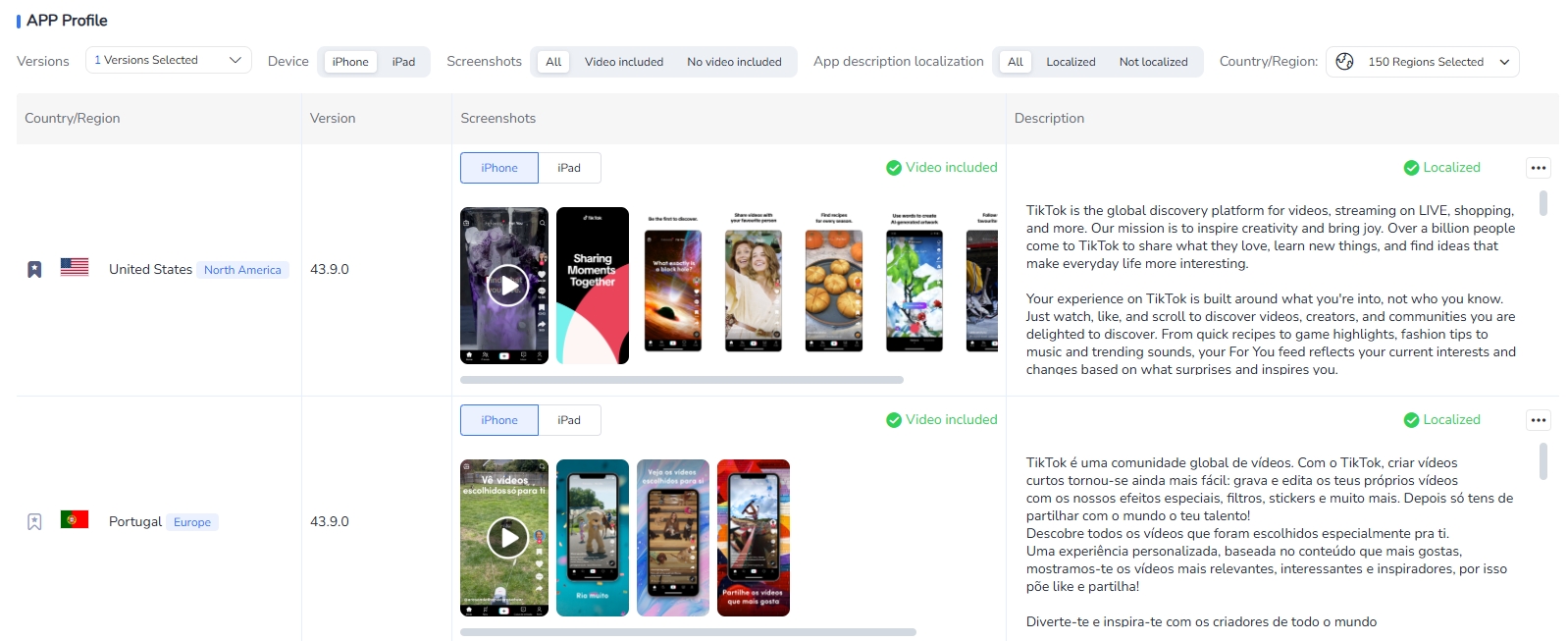Click the Portugal description vertical scrollbar
This screenshot has width=1568, height=641.
click(x=1543, y=461)
